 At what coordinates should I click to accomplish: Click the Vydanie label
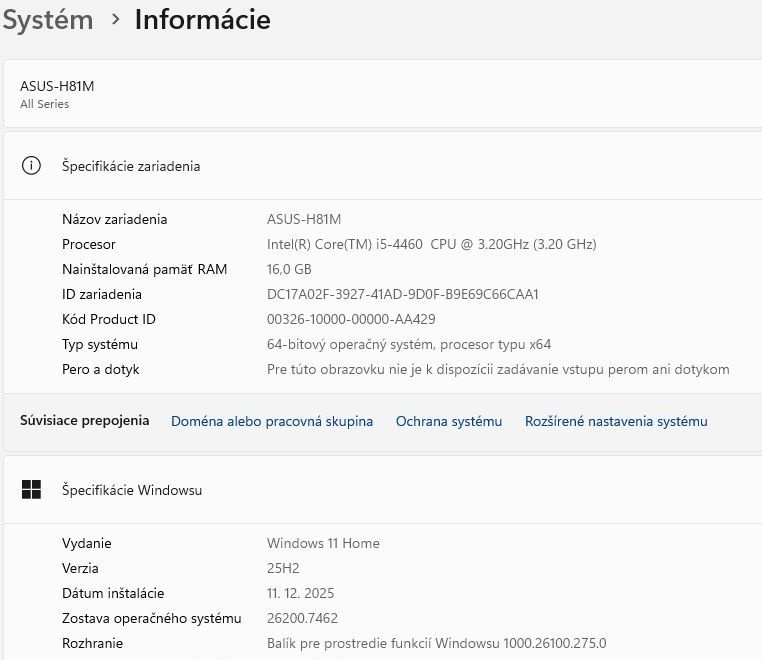point(87,543)
